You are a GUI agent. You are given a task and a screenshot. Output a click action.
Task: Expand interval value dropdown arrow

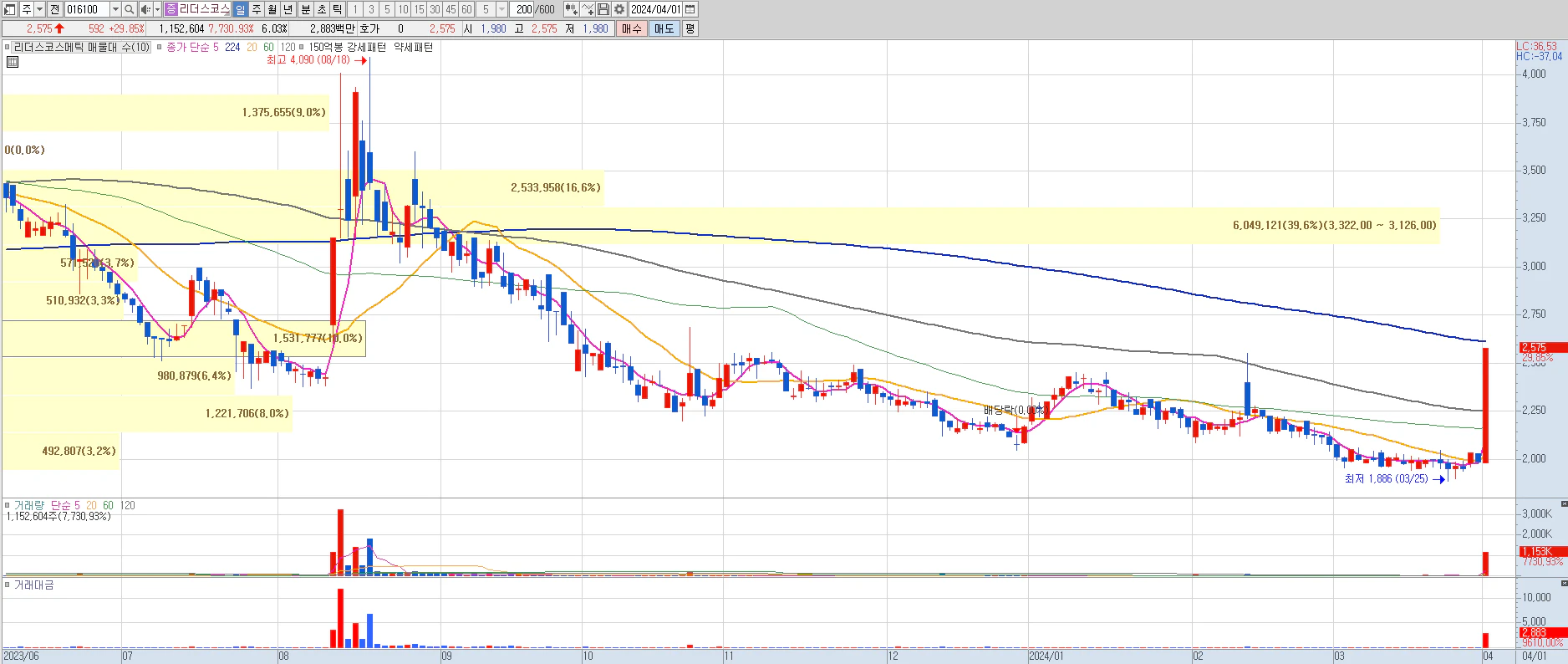click(x=501, y=9)
